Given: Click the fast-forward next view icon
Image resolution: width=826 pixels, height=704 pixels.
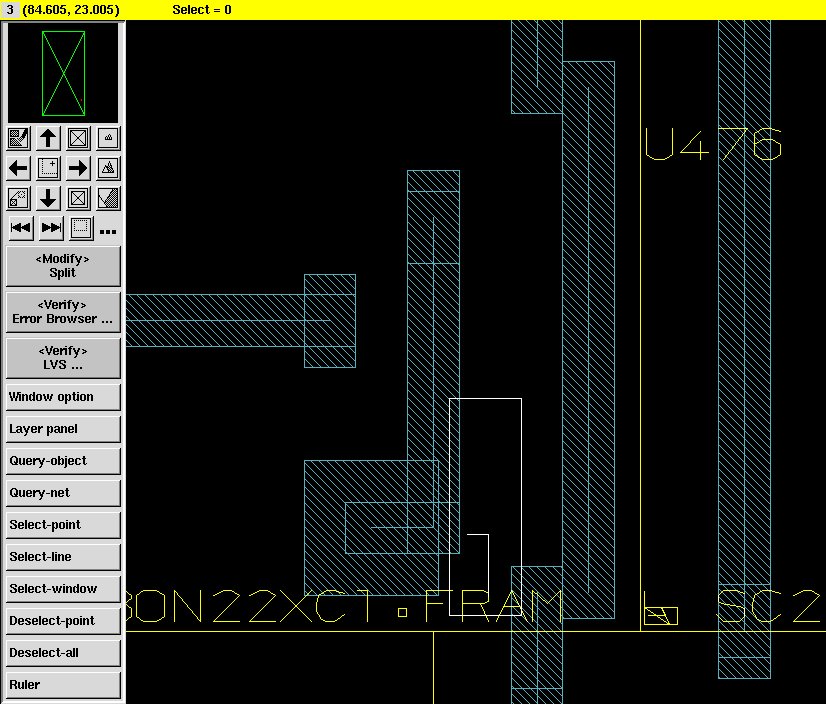Looking at the screenshot, I should tap(50, 228).
